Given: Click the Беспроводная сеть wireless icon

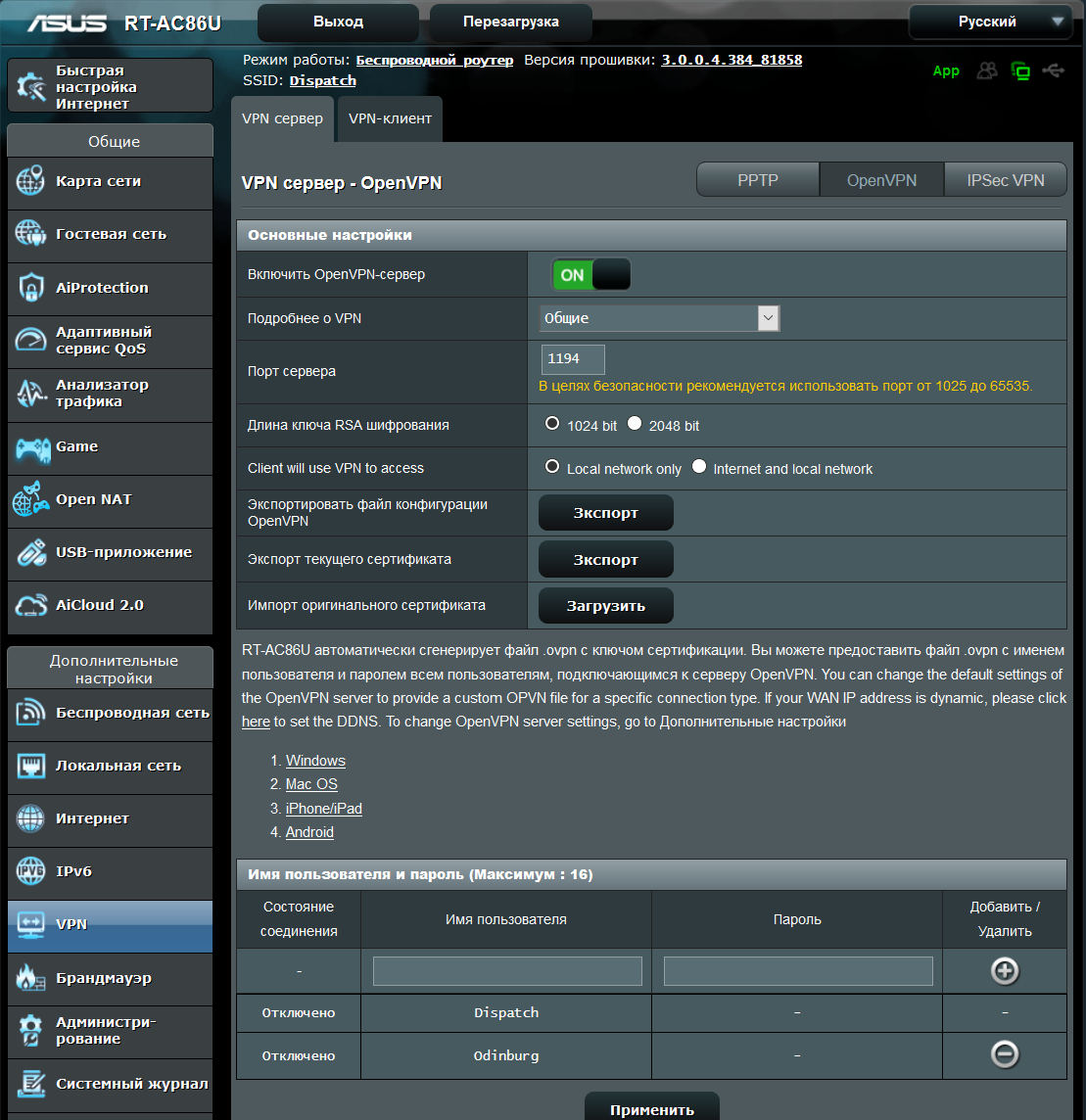Looking at the screenshot, I should tap(30, 712).
